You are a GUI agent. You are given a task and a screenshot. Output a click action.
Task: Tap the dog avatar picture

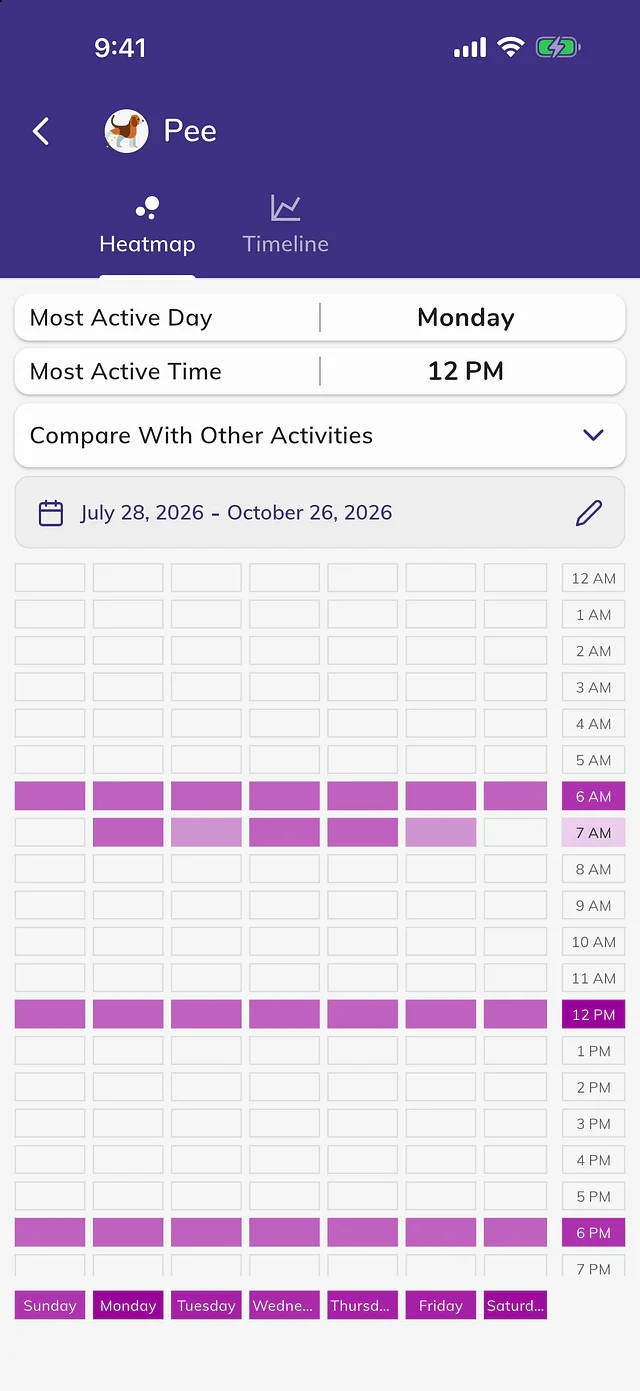[127, 131]
